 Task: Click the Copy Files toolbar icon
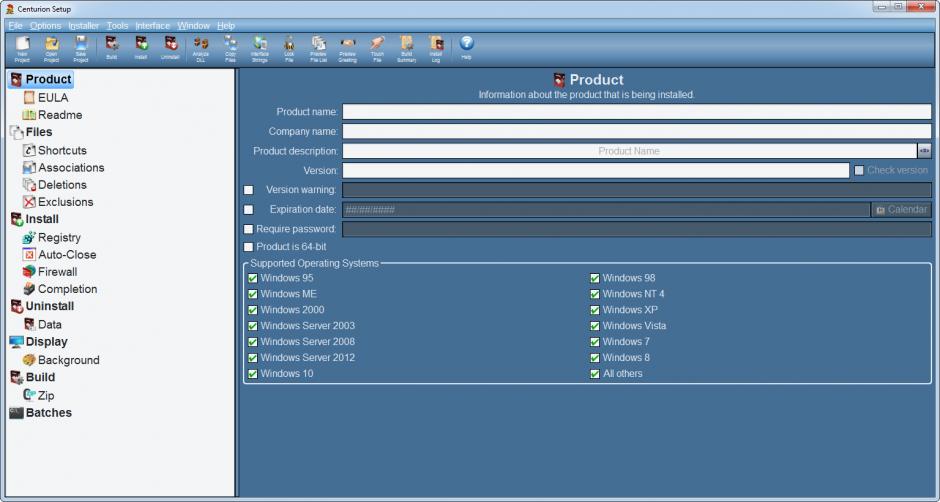(230, 49)
